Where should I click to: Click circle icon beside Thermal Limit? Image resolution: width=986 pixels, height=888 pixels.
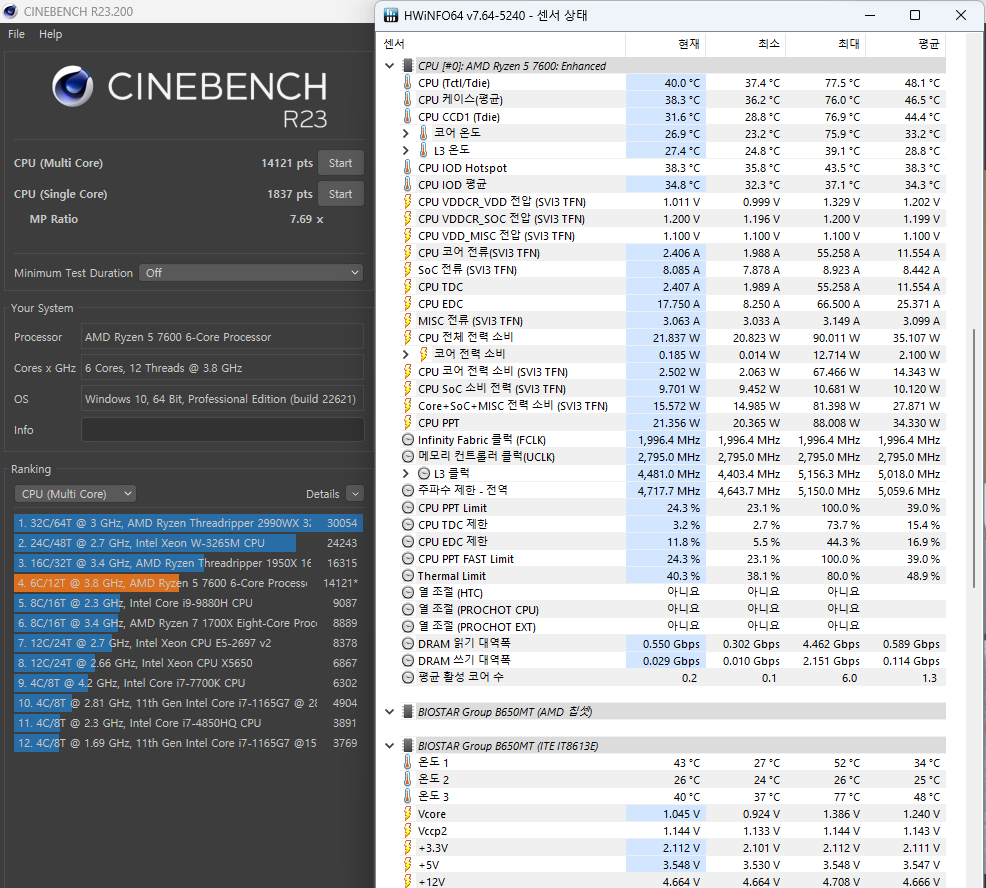[x=407, y=575]
